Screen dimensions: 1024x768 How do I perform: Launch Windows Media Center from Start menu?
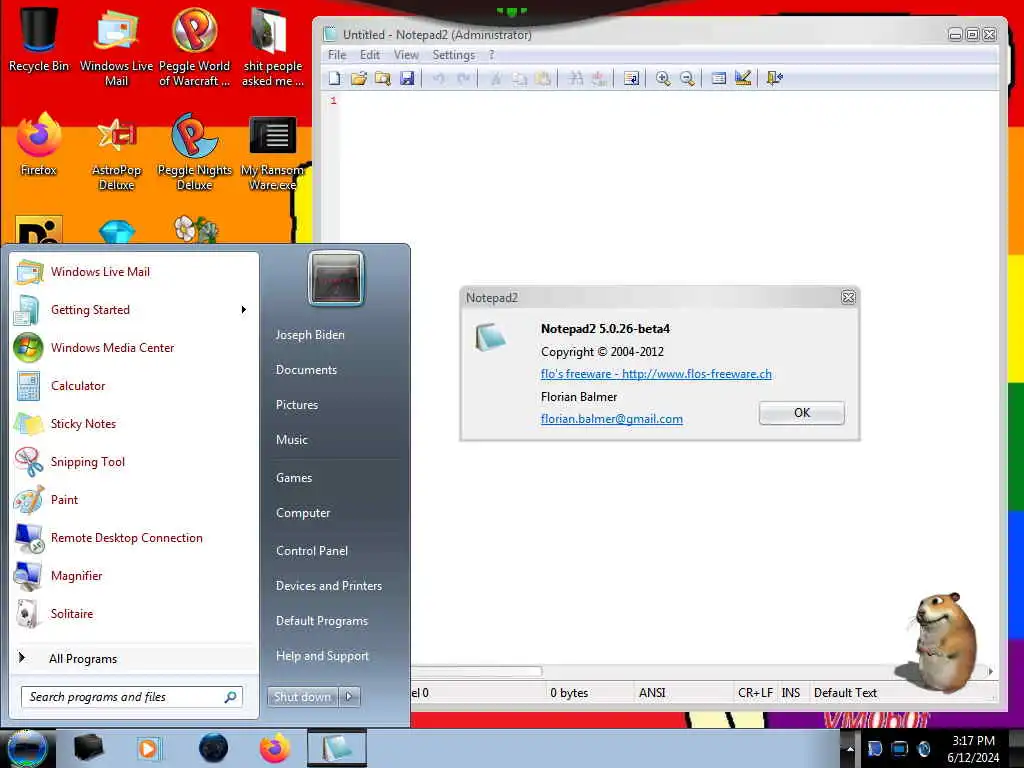(x=135, y=347)
